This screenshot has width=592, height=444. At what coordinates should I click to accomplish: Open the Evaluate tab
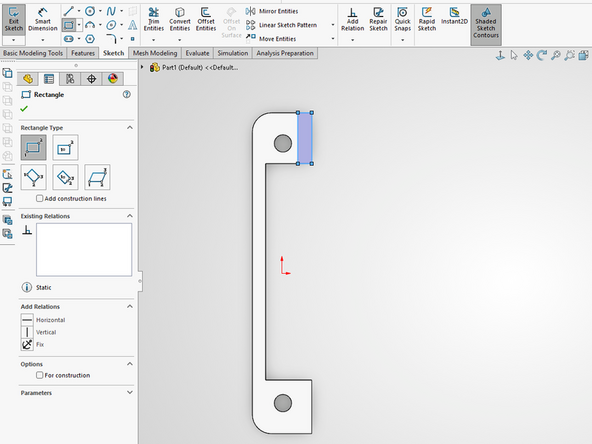coord(197,53)
